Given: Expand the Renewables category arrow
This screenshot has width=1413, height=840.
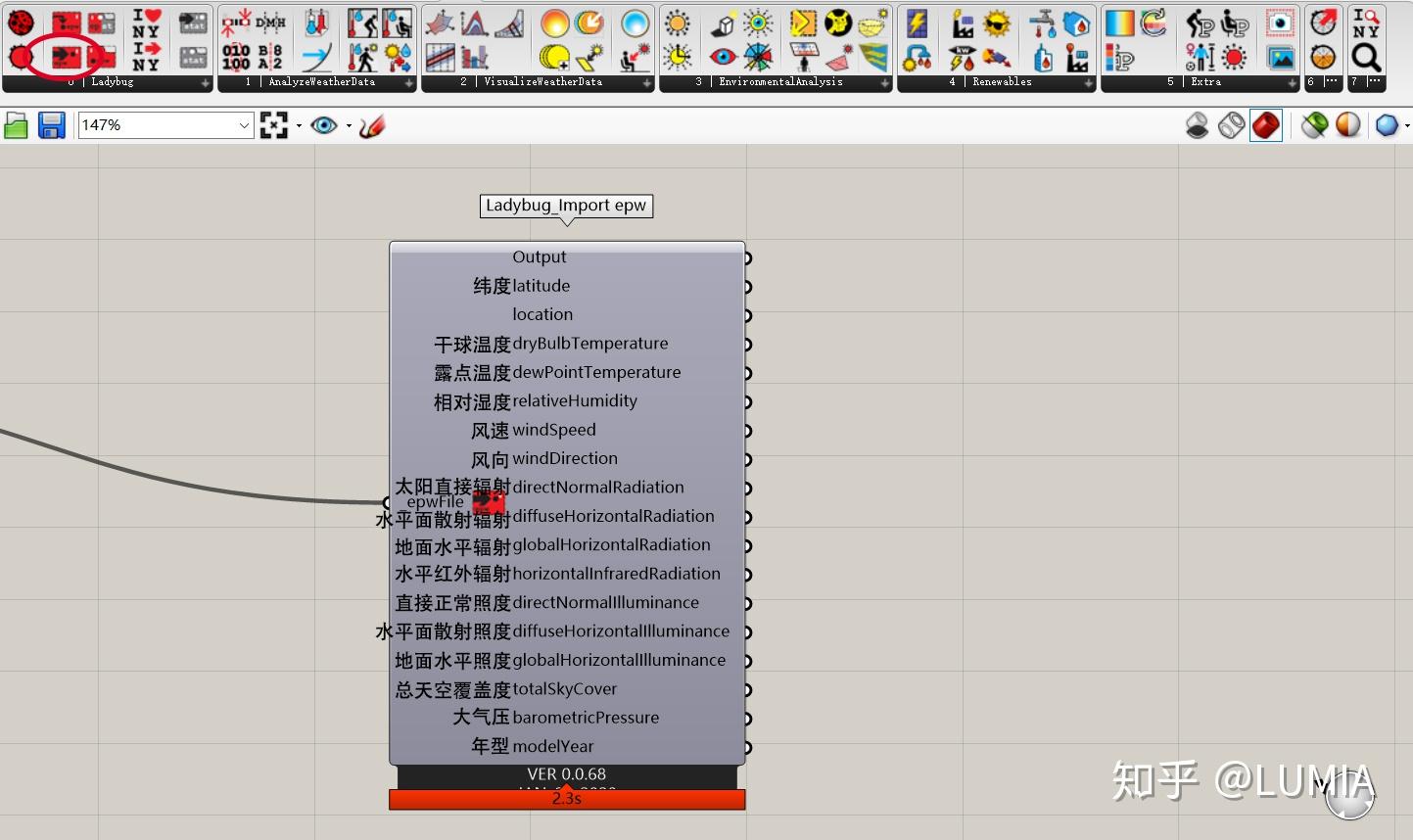Looking at the screenshot, I should 1088,82.
